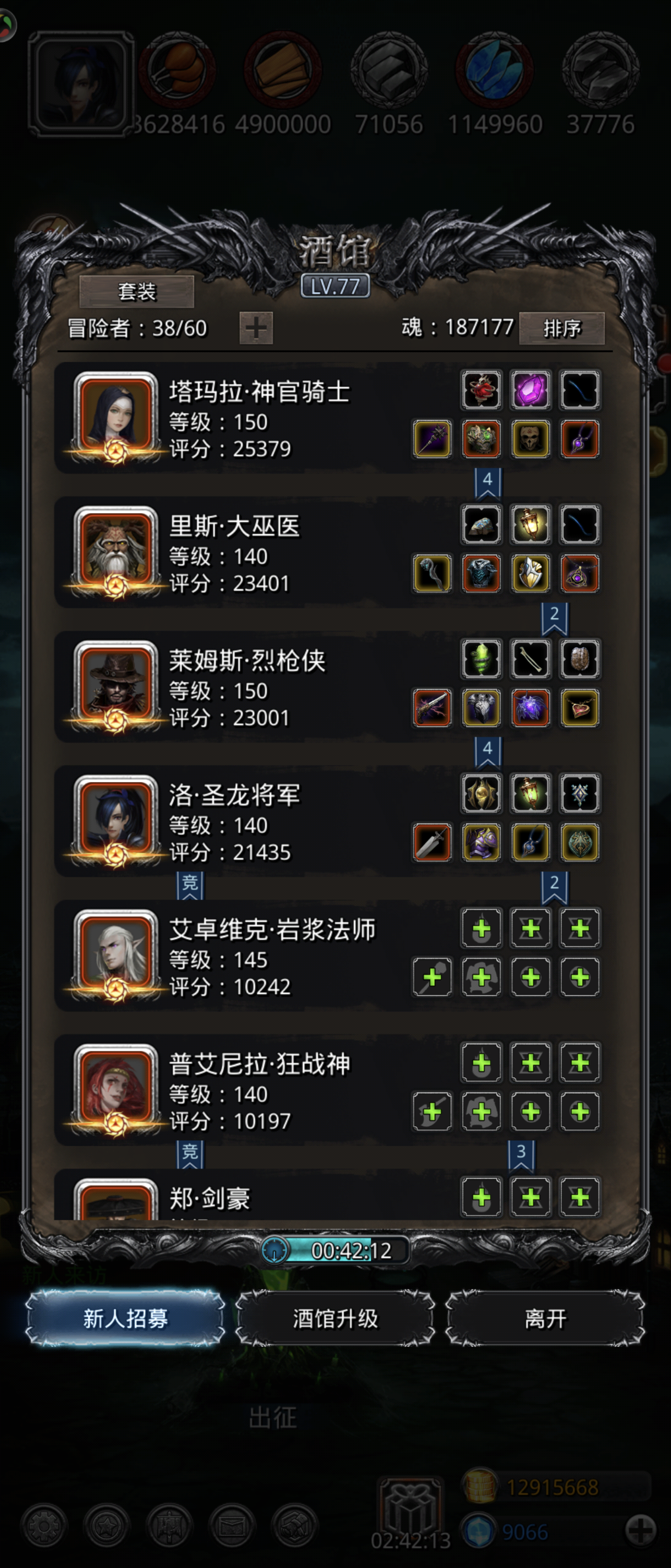671x1568 pixels.
Task: Tap the sword weapon of 洛·圣龙将军
Action: pyautogui.click(x=432, y=842)
